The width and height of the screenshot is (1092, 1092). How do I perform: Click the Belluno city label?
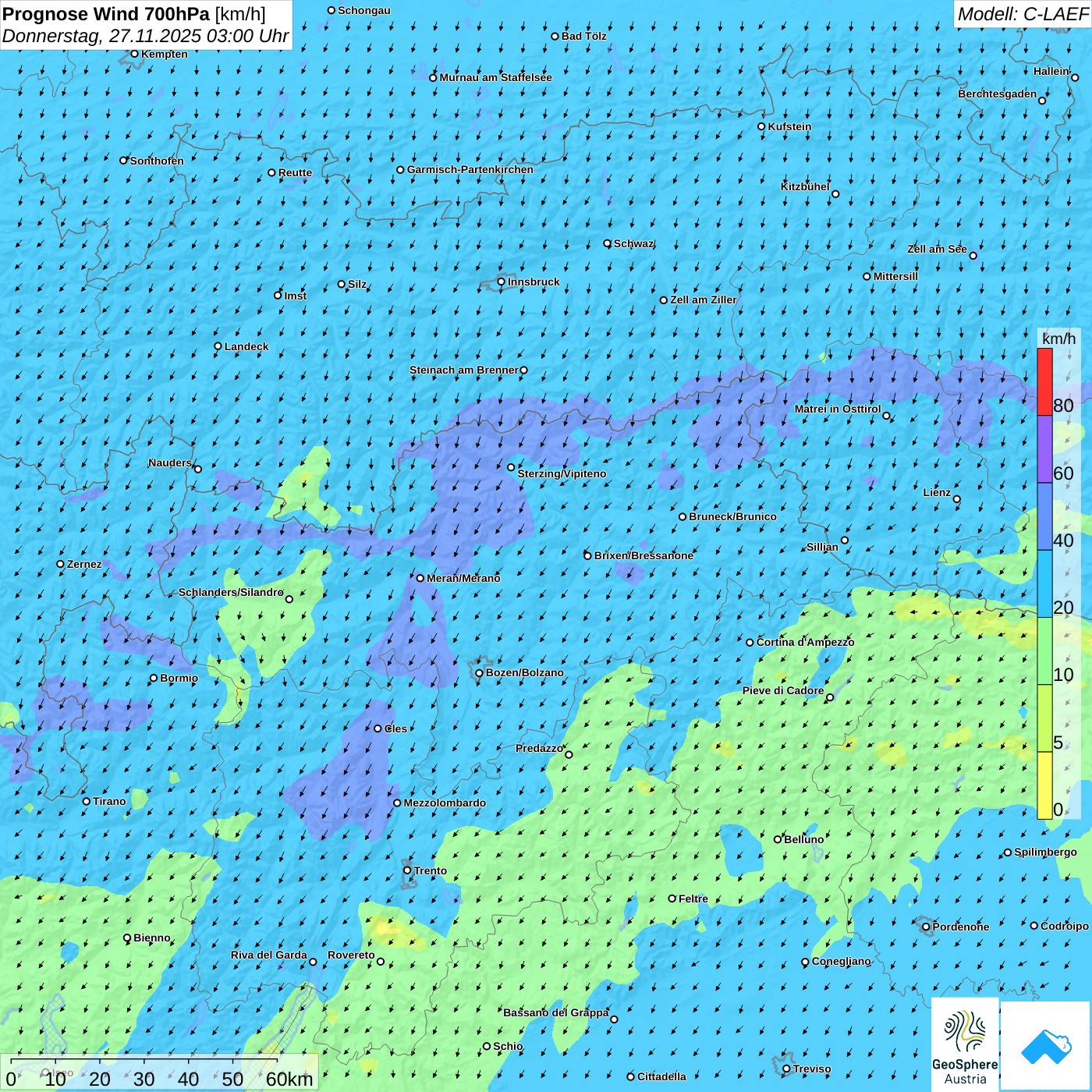[x=803, y=839]
